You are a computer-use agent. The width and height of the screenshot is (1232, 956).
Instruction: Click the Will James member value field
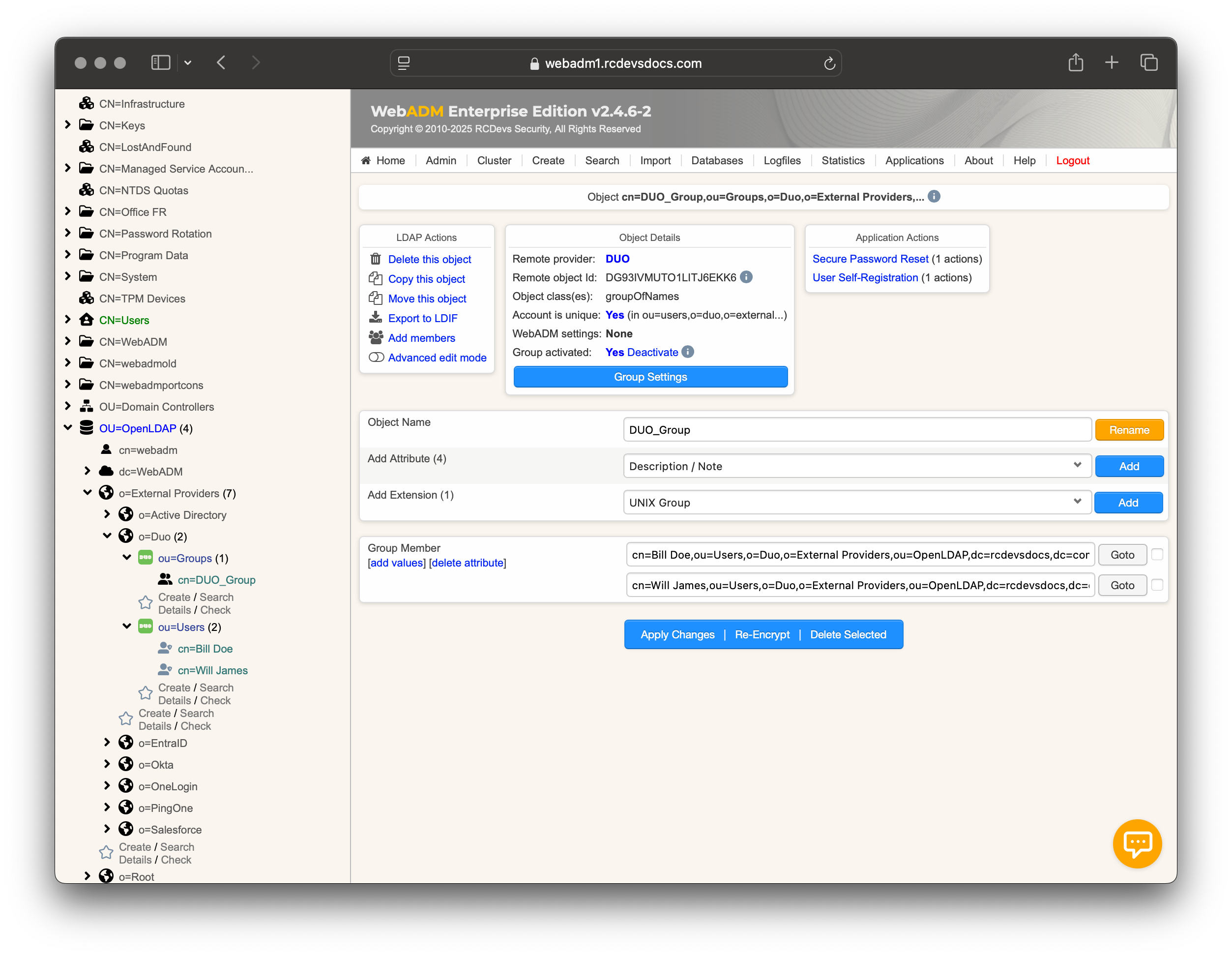tap(860, 585)
